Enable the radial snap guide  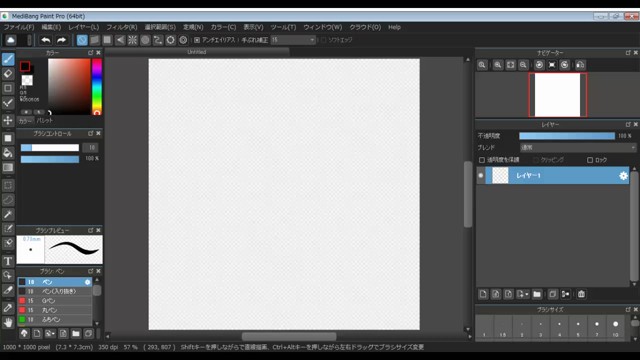coord(133,40)
